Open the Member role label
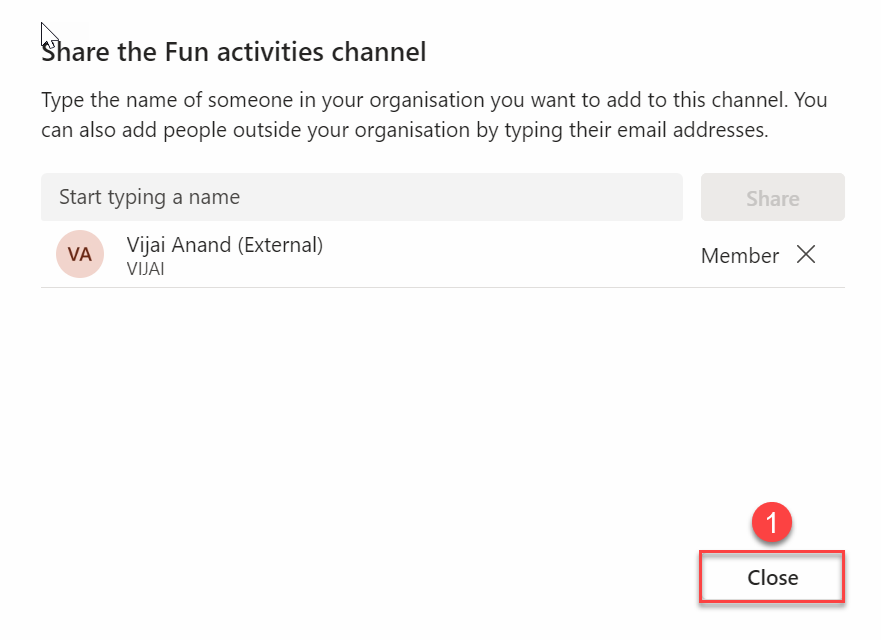This screenshot has width=881, height=640. pos(739,256)
